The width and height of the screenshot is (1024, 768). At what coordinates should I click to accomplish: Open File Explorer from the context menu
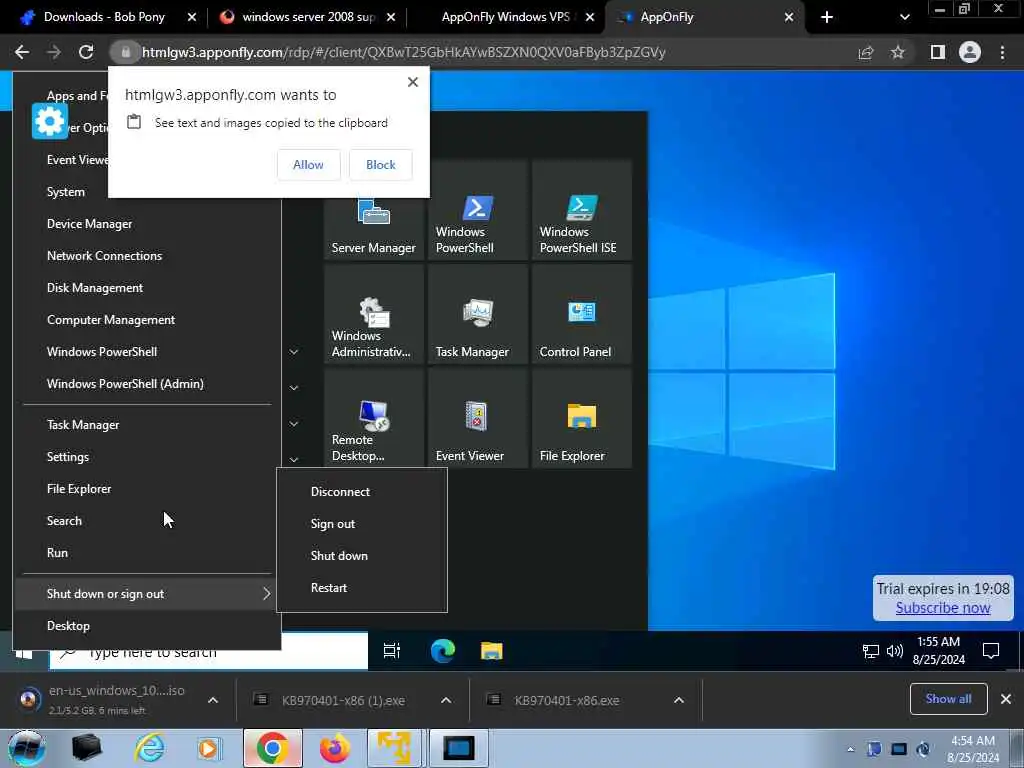(x=147, y=489)
